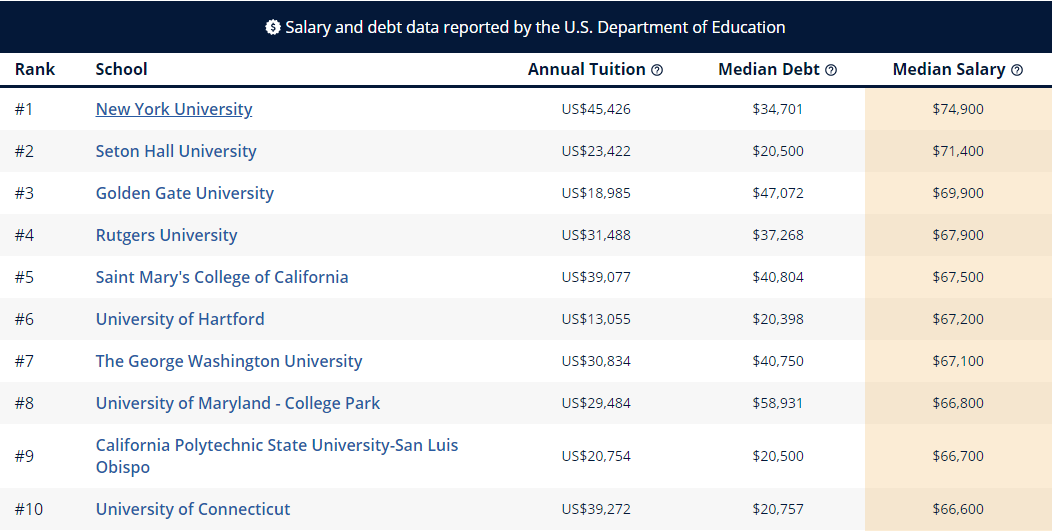The image size is (1053, 531).
Task: Click the Rank column header
Action: 35,69
